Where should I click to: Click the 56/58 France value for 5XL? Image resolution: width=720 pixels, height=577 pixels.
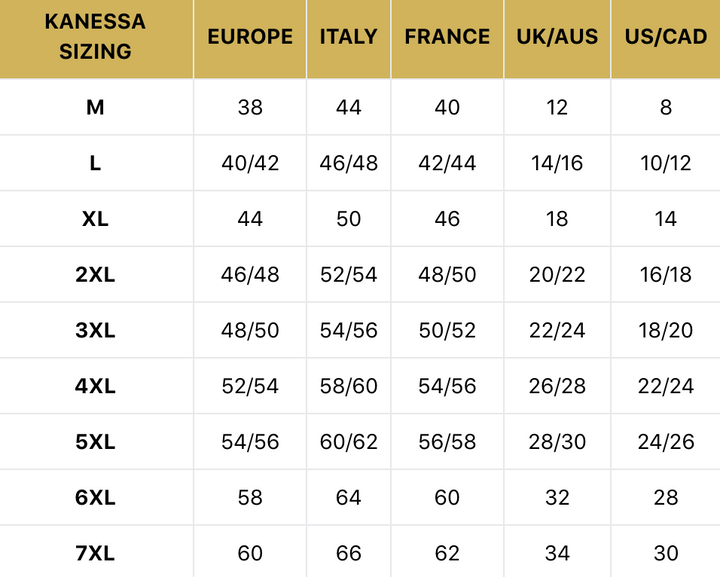tap(447, 442)
